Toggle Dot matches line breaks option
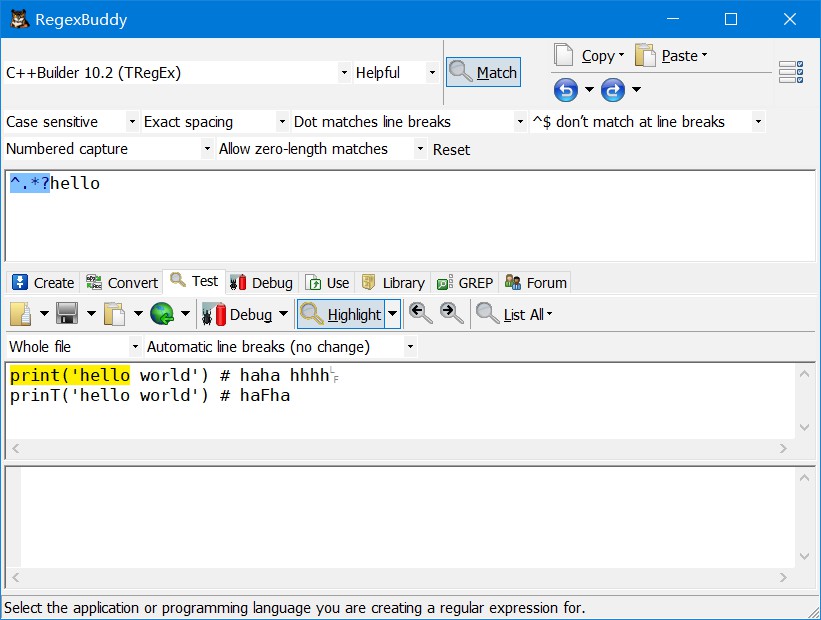 (408, 122)
